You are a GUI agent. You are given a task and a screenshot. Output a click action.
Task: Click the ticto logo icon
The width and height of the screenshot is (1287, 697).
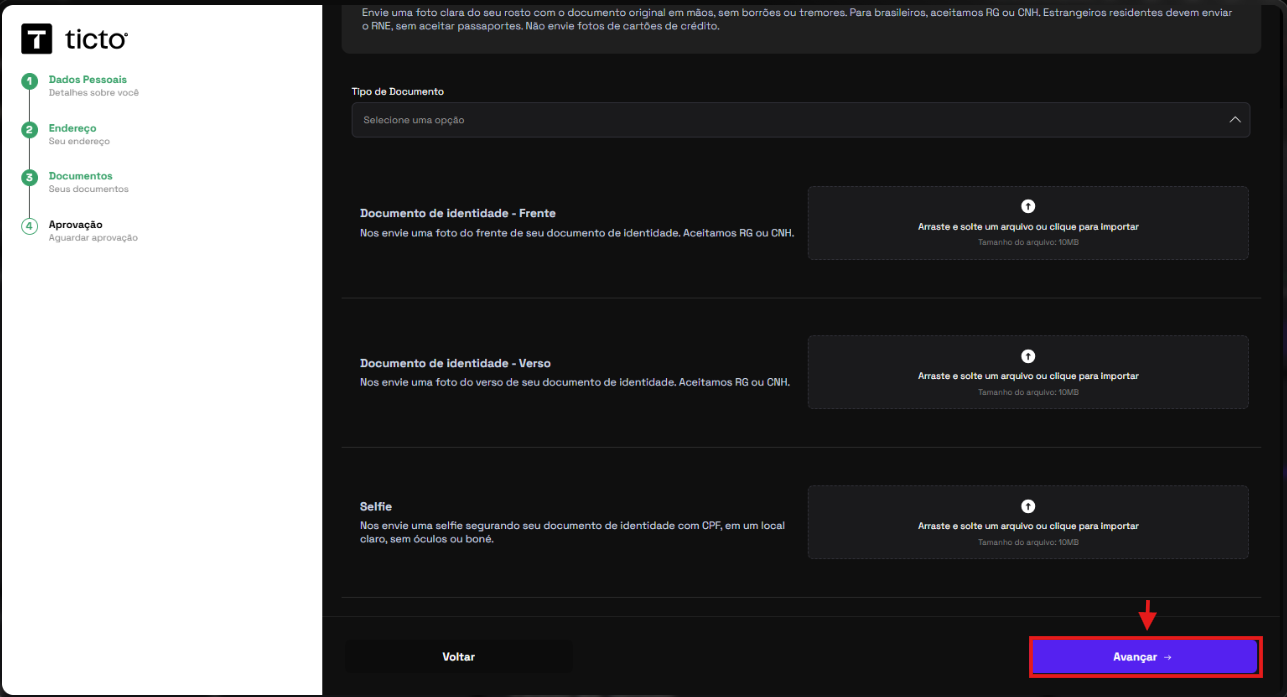click(x=37, y=39)
